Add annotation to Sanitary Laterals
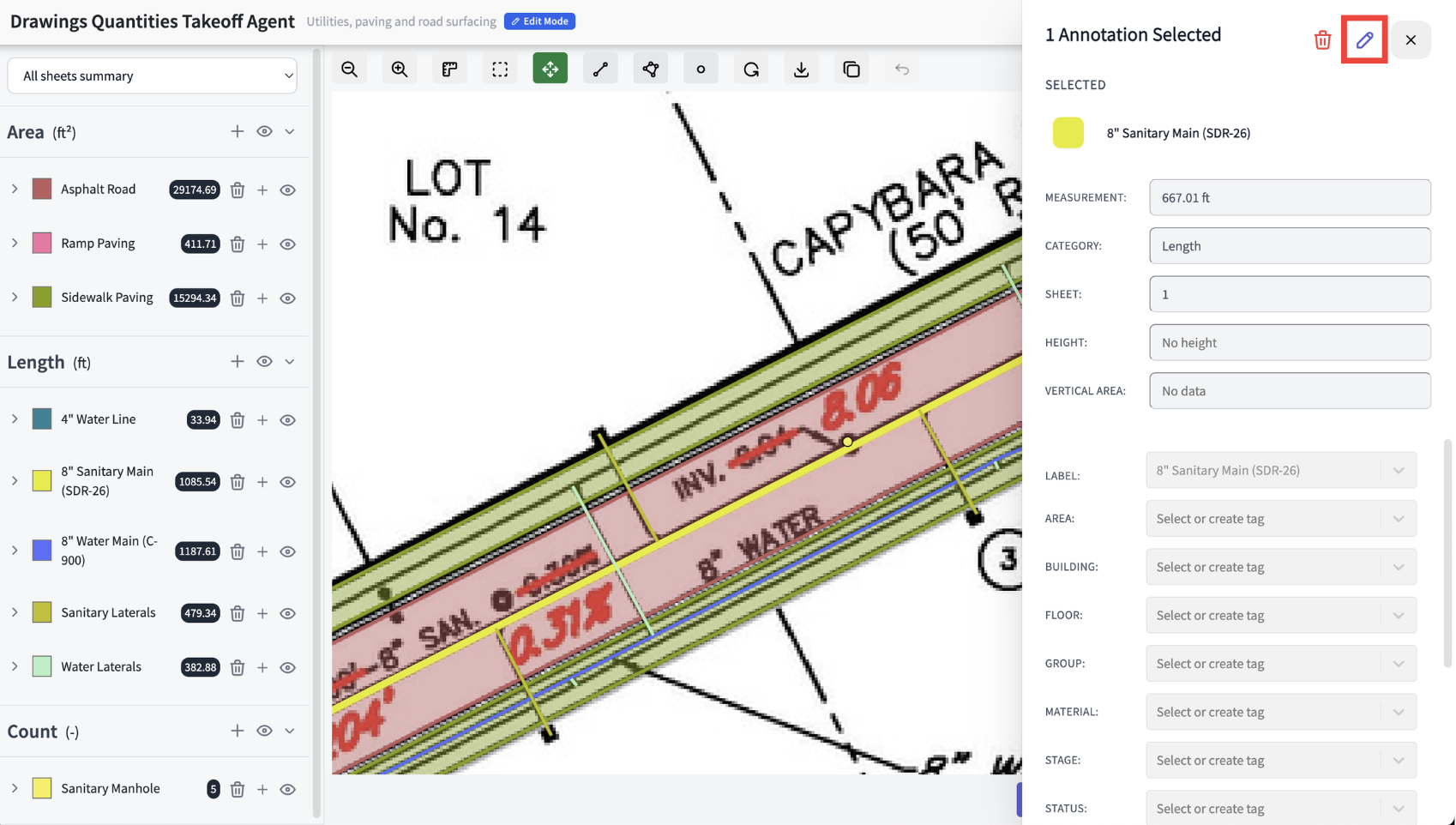The height and width of the screenshot is (825, 1456). pyautogui.click(x=262, y=613)
